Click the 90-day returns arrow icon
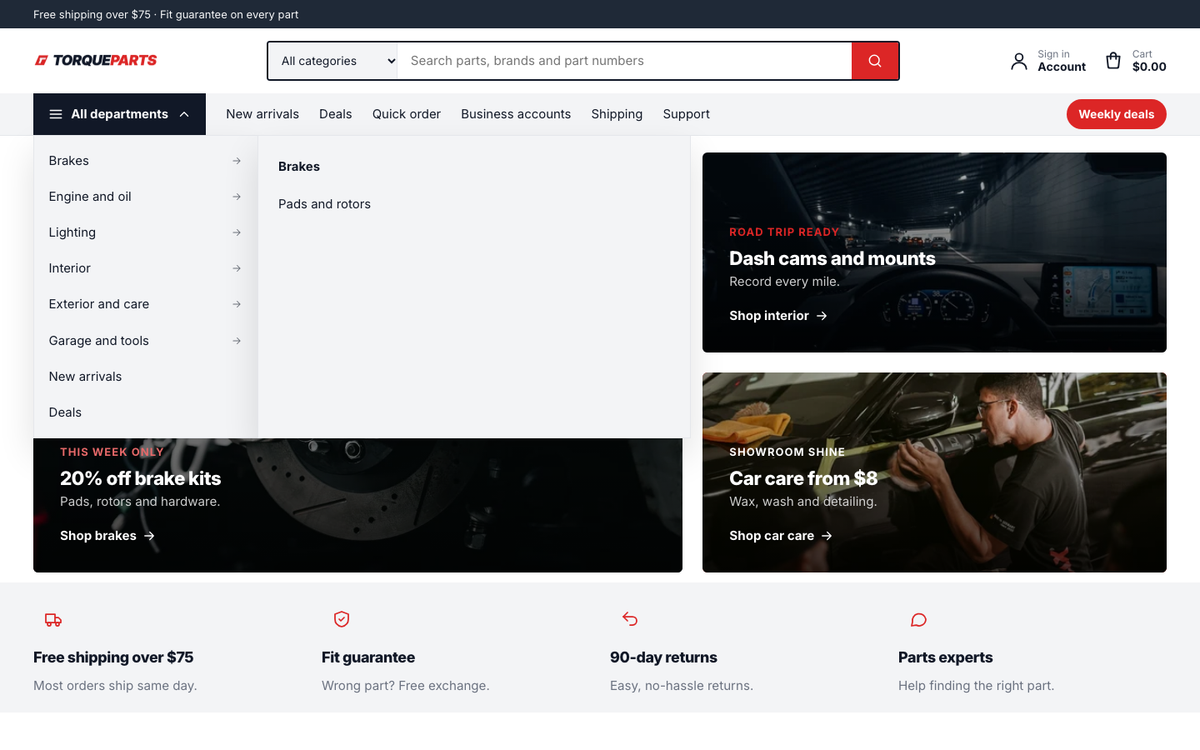The width and height of the screenshot is (1200, 750). 630,620
